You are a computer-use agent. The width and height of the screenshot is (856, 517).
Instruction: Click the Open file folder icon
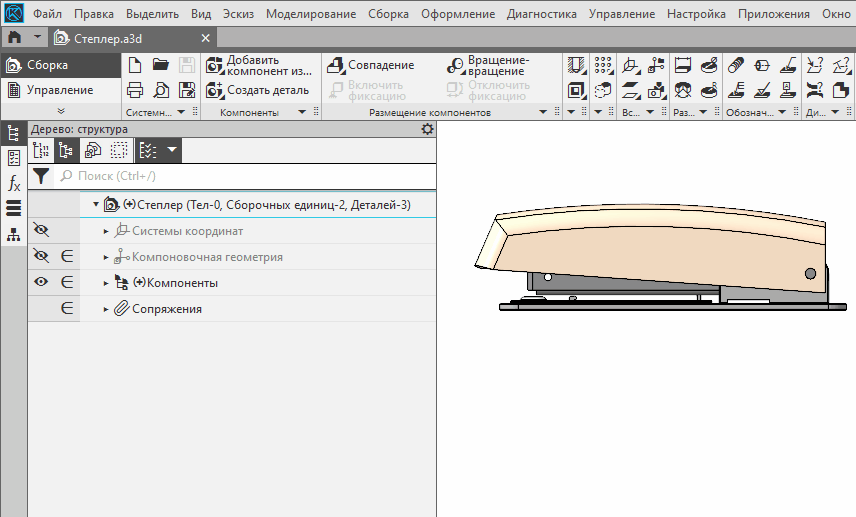point(160,65)
